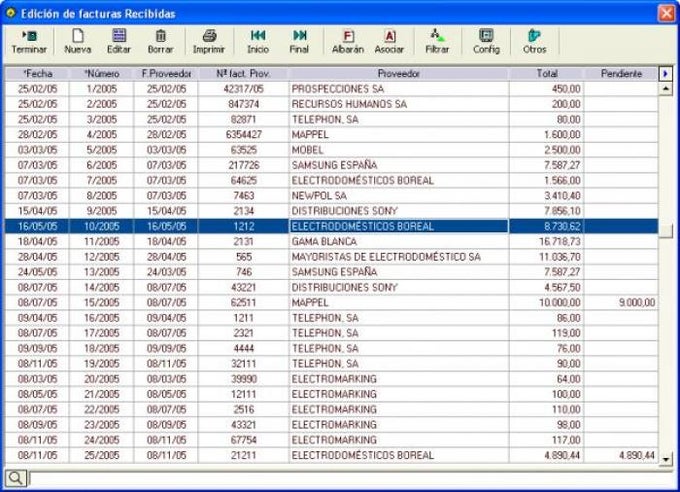Click the scrollbar down arrow
This screenshot has height=492, width=680.
pos(665,458)
